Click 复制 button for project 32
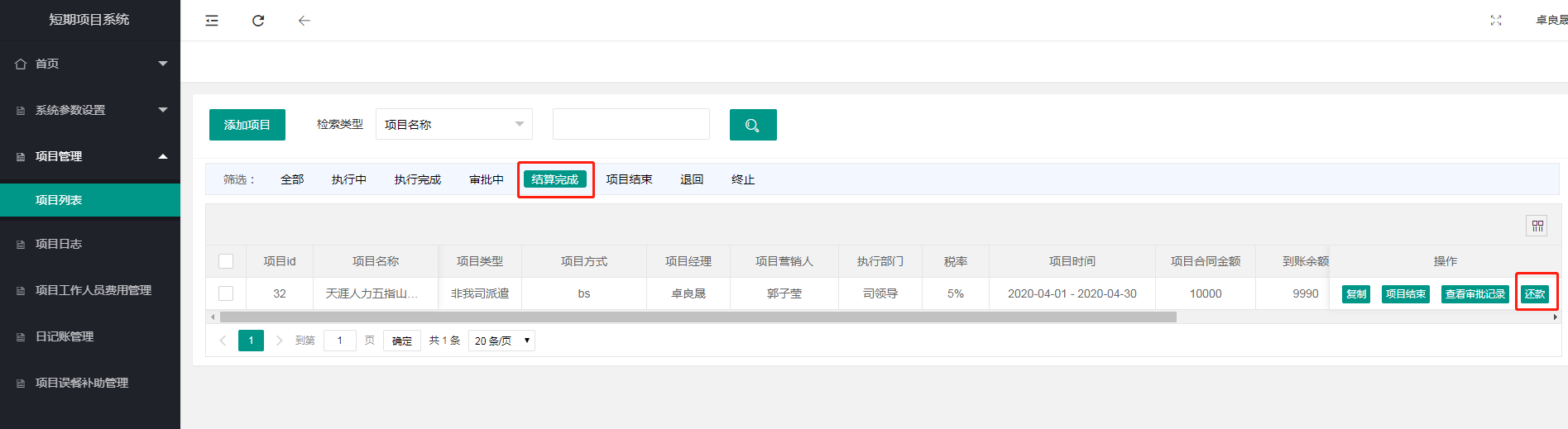This screenshot has width=1568, height=429. coord(1356,294)
